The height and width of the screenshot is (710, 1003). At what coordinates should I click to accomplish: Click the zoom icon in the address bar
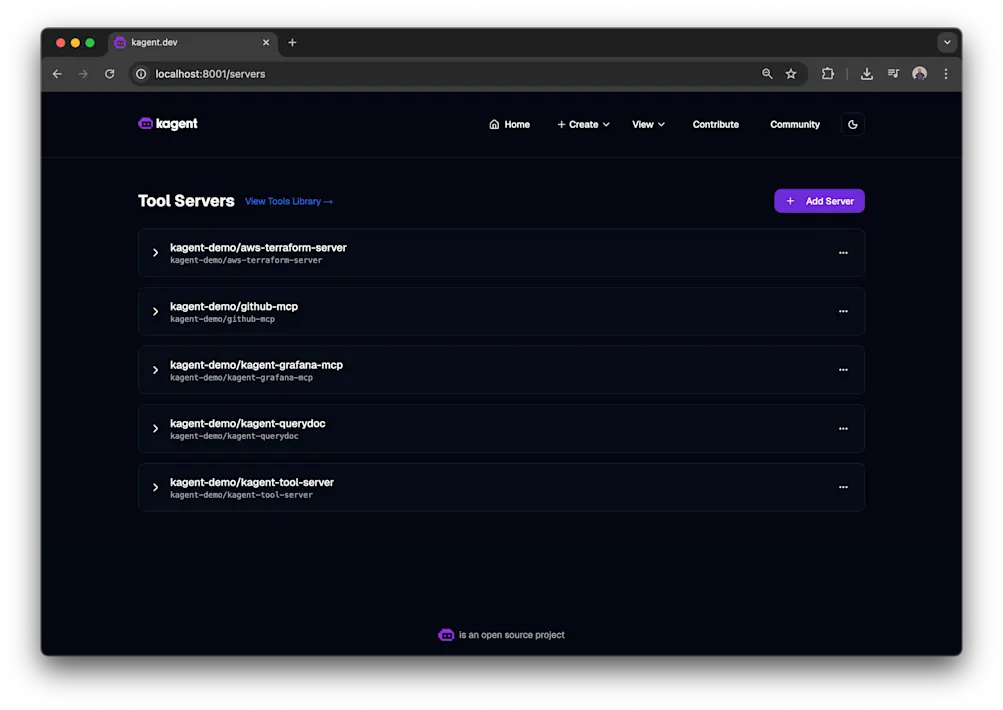click(x=766, y=73)
